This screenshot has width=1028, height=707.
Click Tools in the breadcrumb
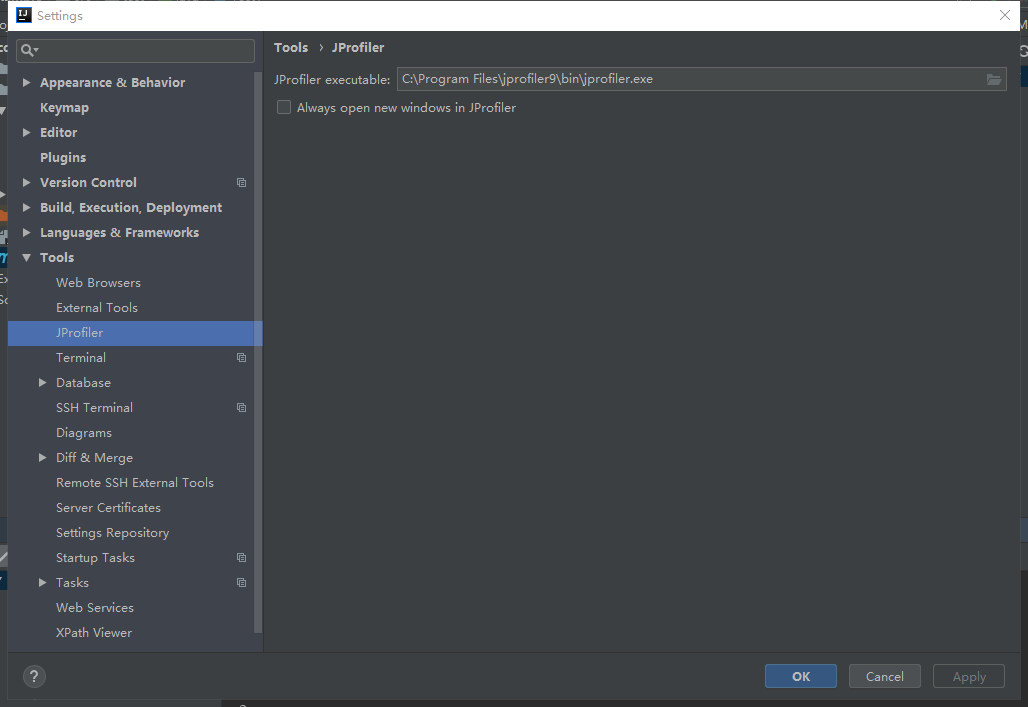291,48
